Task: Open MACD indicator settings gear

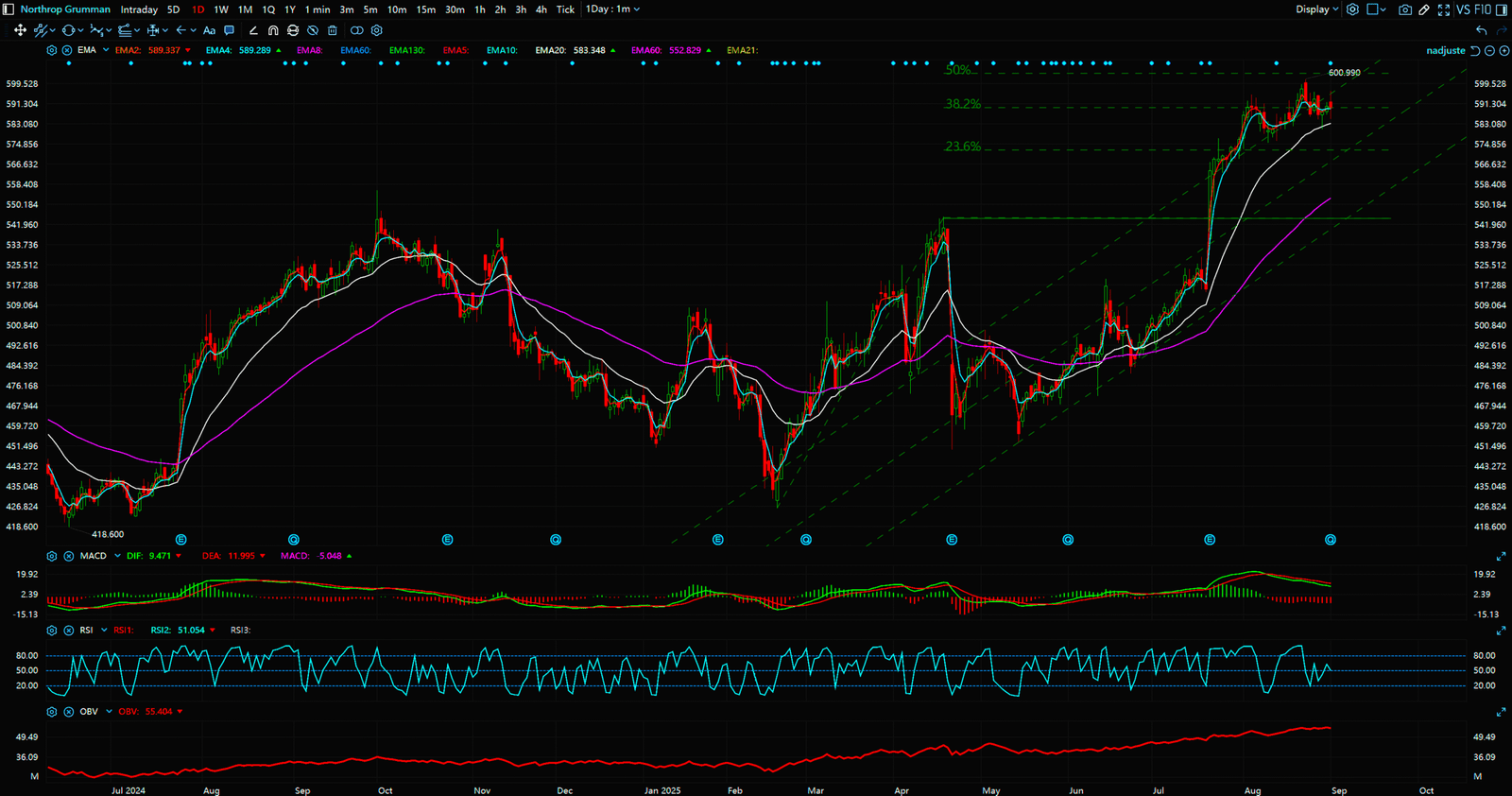Action: point(52,556)
